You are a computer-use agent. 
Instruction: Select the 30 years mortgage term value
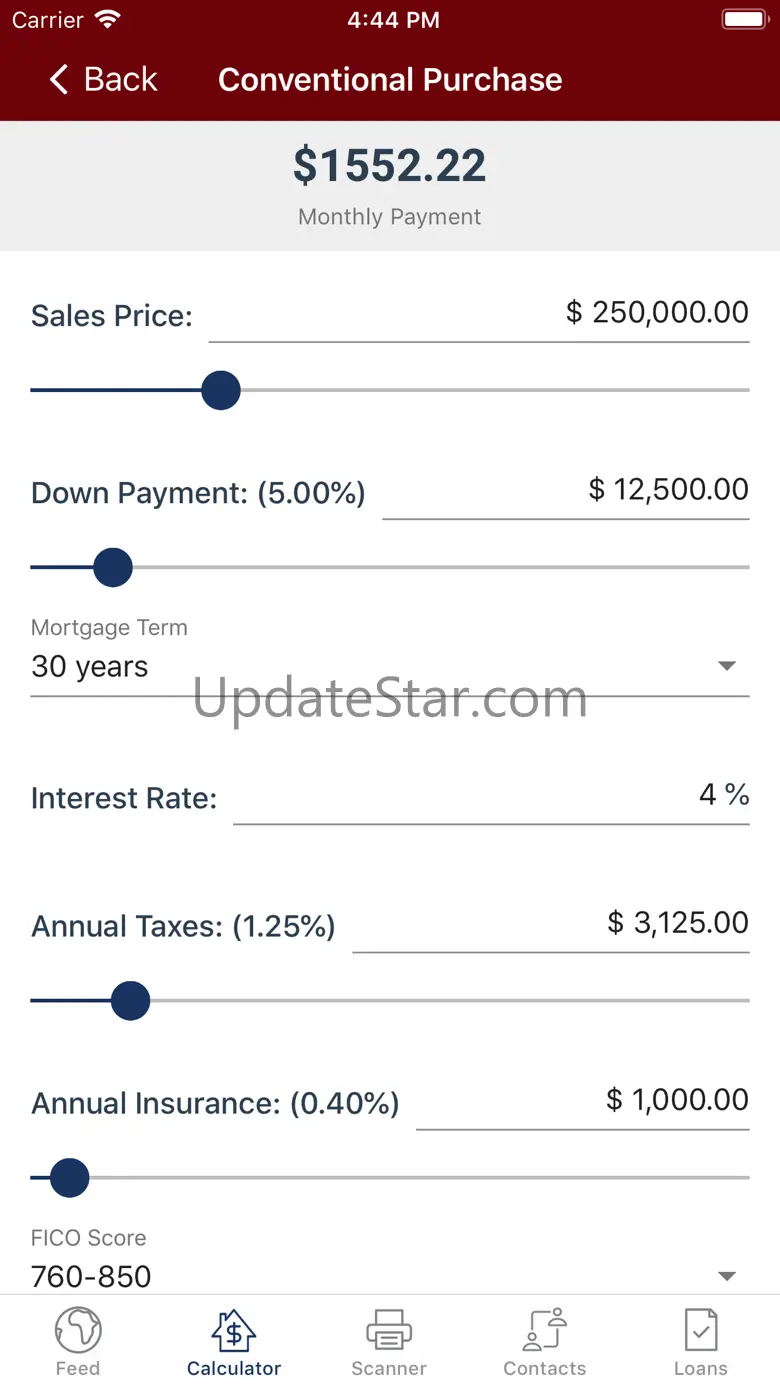click(90, 667)
